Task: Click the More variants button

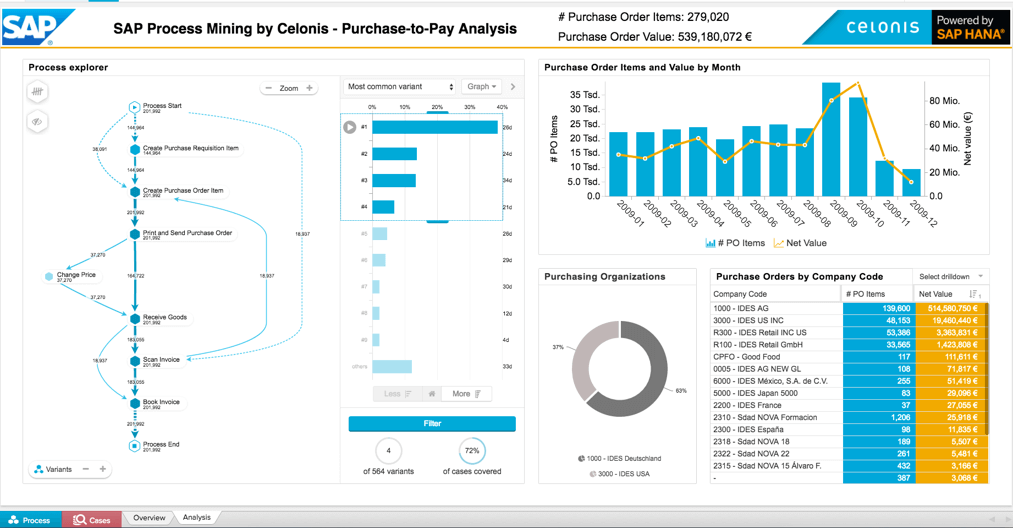Action: pyautogui.click(x=466, y=394)
